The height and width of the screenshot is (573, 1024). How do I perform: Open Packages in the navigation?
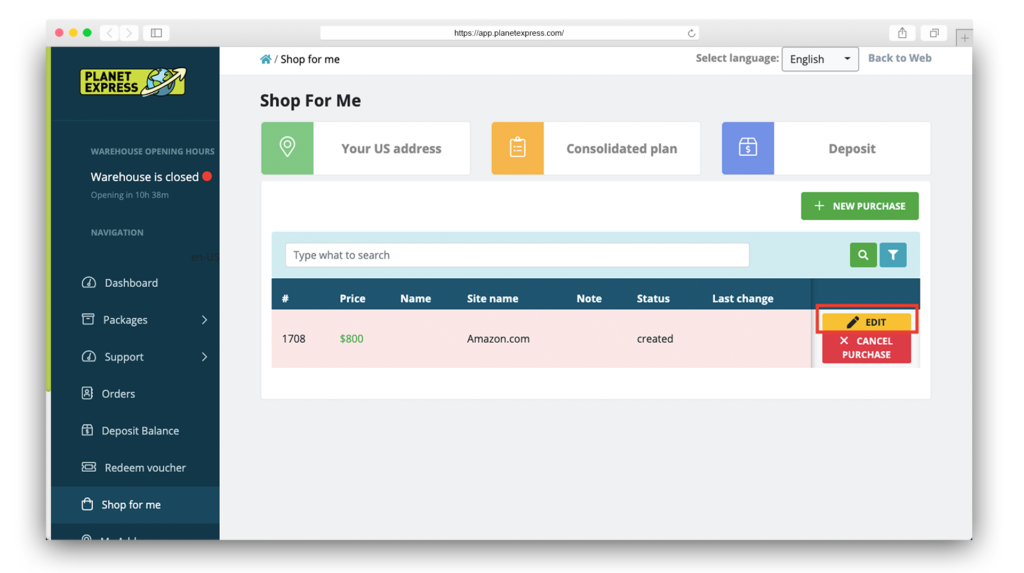(x=125, y=320)
